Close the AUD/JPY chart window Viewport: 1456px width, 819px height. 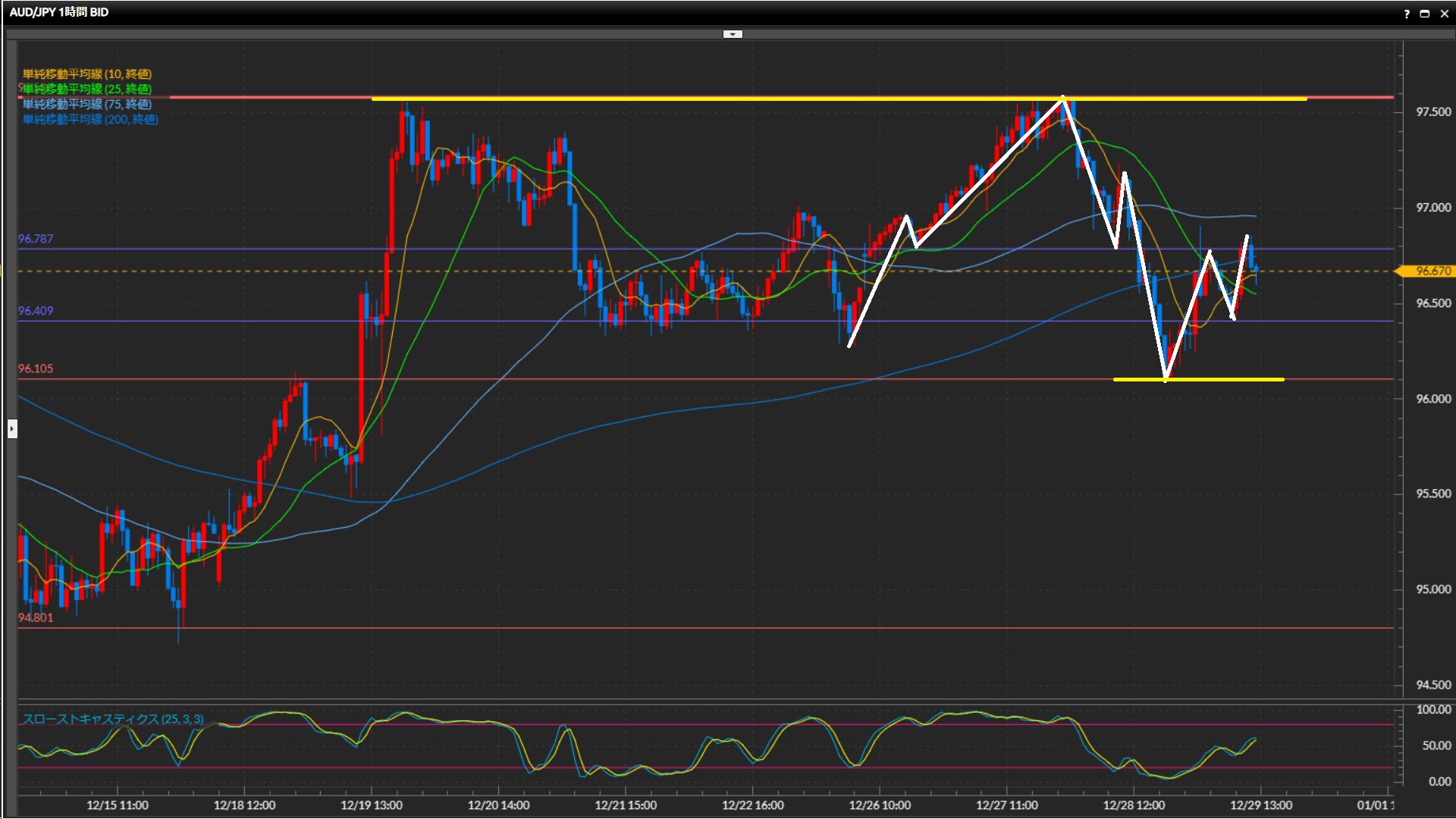click(x=1444, y=14)
